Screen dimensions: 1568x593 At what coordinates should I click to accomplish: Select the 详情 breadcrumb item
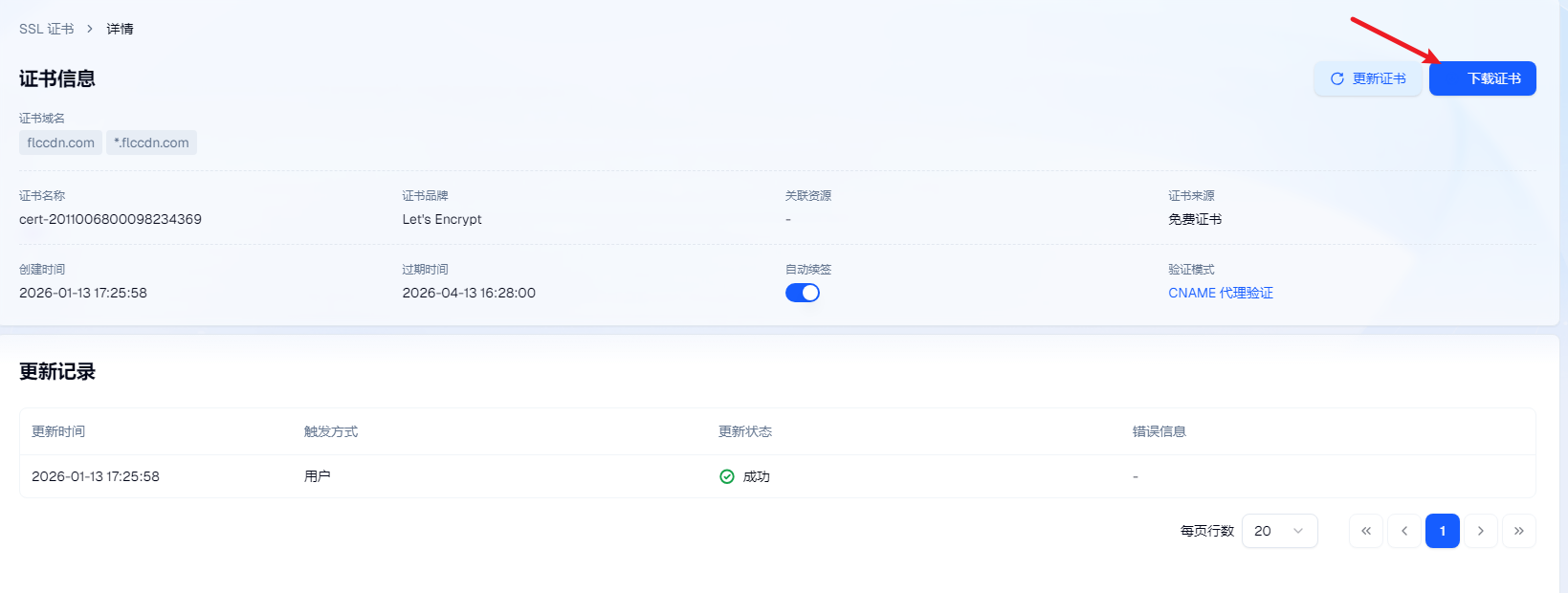click(x=120, y=29)
